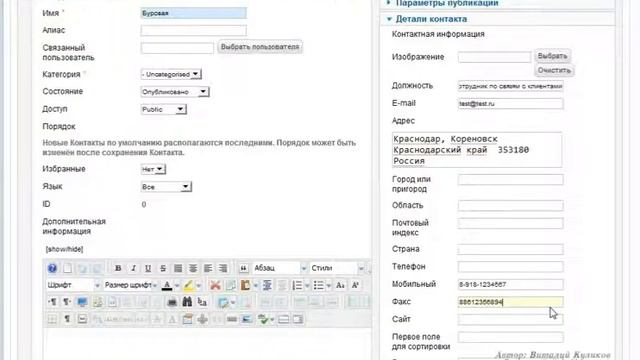Click the Очистить button

[x=554, y=70]
